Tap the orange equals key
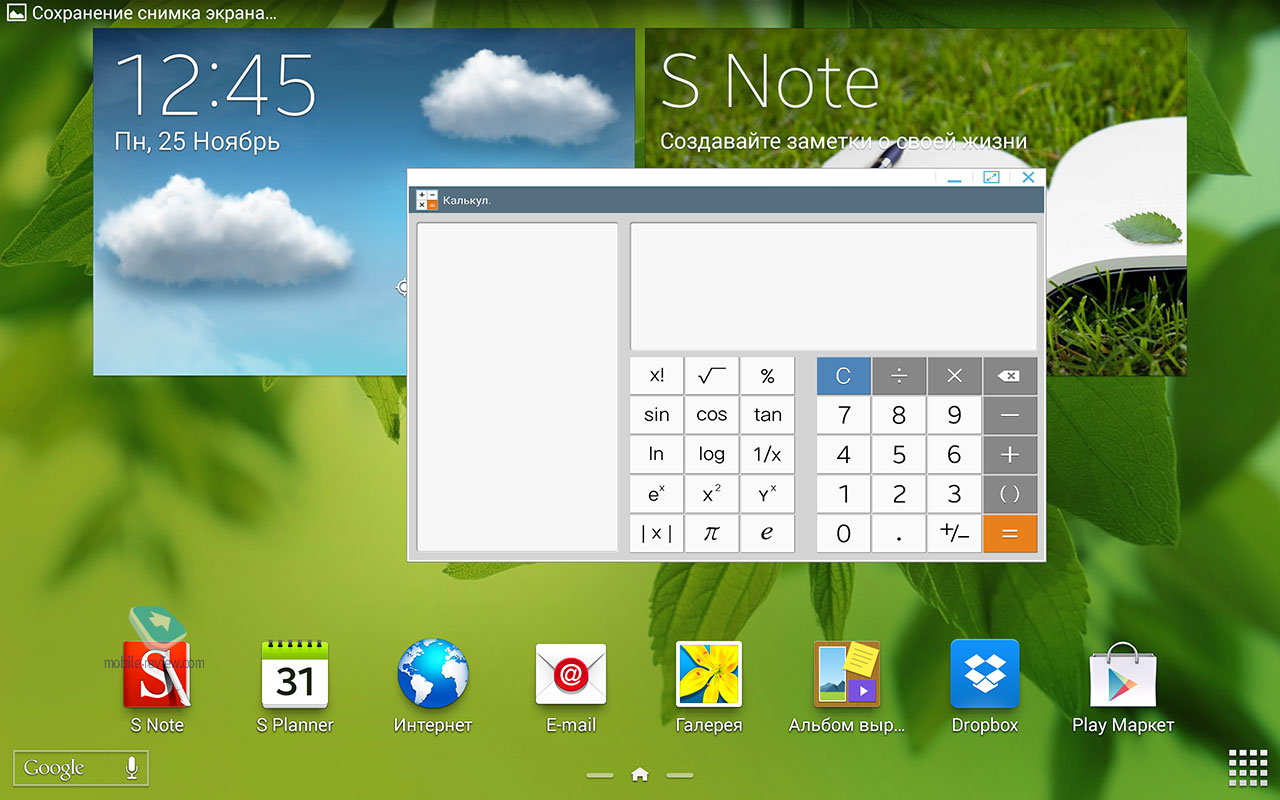 pos(1010,534)
